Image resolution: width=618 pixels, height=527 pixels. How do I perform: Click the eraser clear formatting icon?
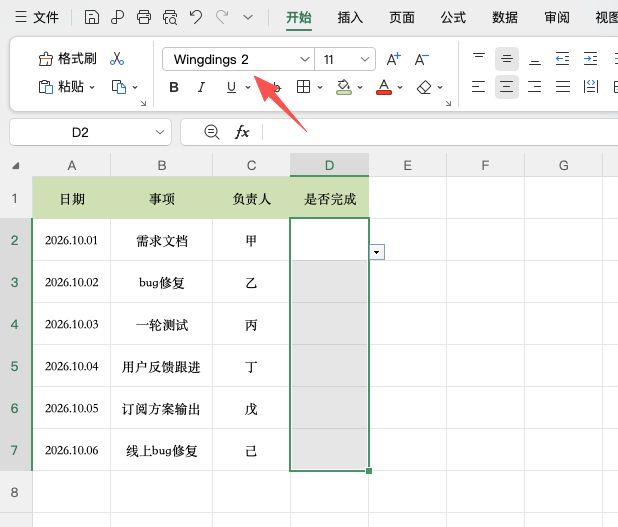424,87
